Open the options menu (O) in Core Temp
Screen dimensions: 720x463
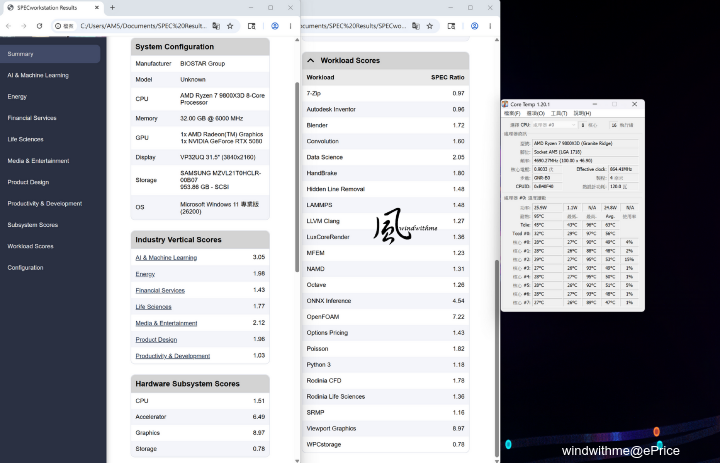535,113
